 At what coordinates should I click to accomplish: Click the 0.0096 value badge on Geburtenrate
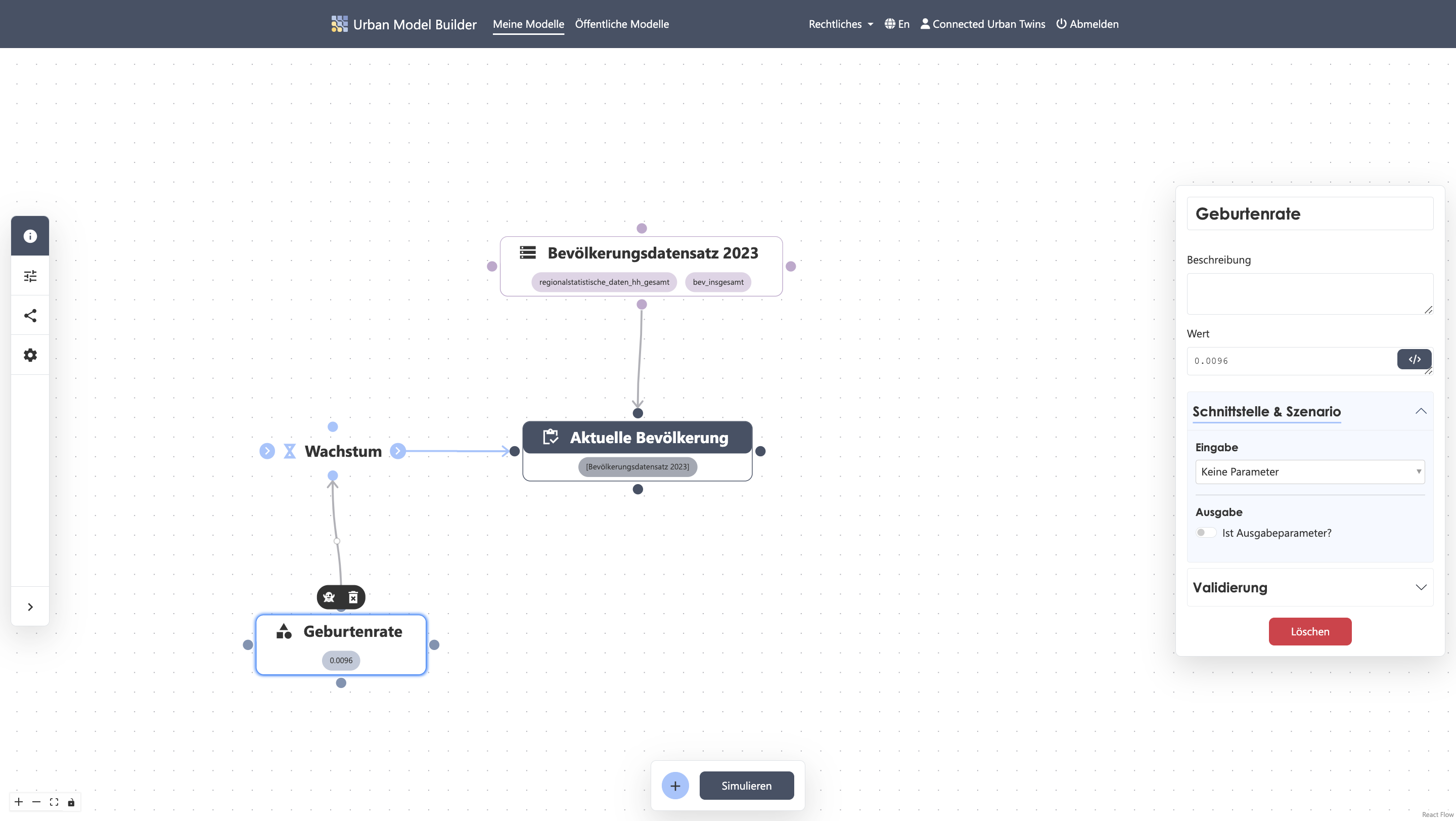(x=341, y=661)
